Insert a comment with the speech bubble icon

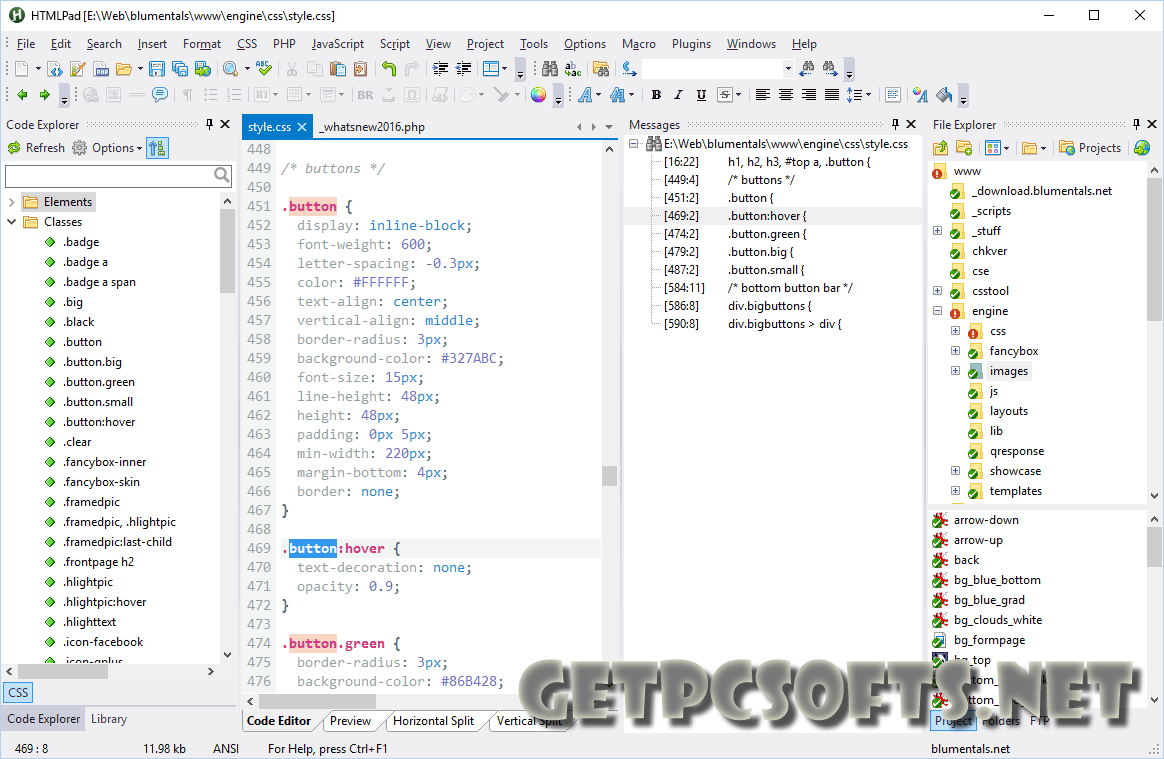160,94
